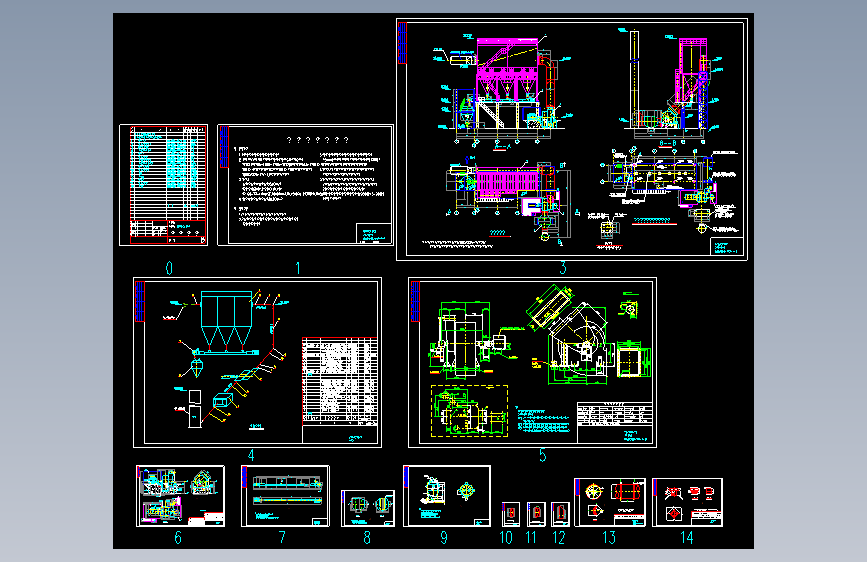Open drawing sheet numbered 13
This screenshot has height=562, width=867.
(610, 502)
